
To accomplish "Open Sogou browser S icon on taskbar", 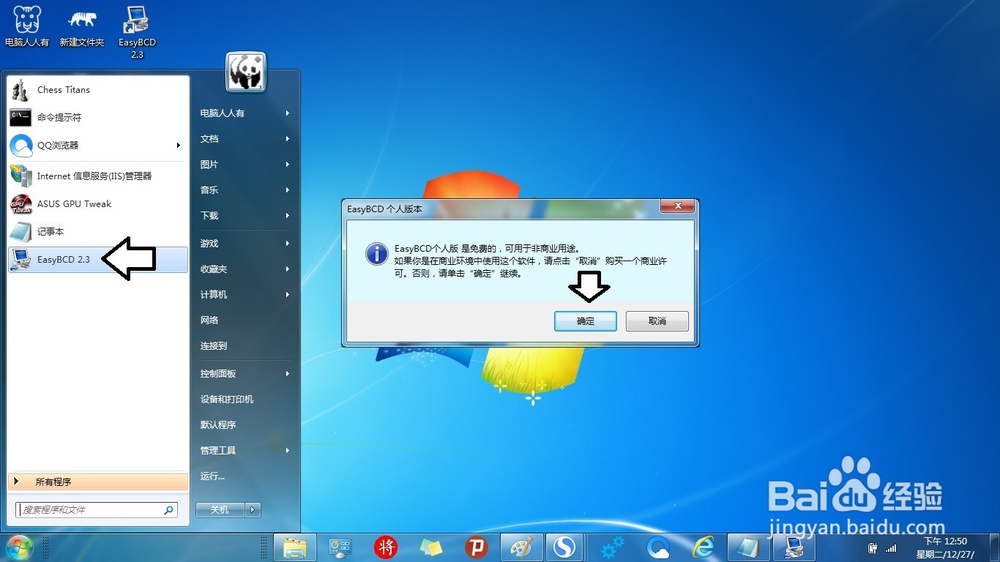I will pyautogui.click(x=564, y=547).
